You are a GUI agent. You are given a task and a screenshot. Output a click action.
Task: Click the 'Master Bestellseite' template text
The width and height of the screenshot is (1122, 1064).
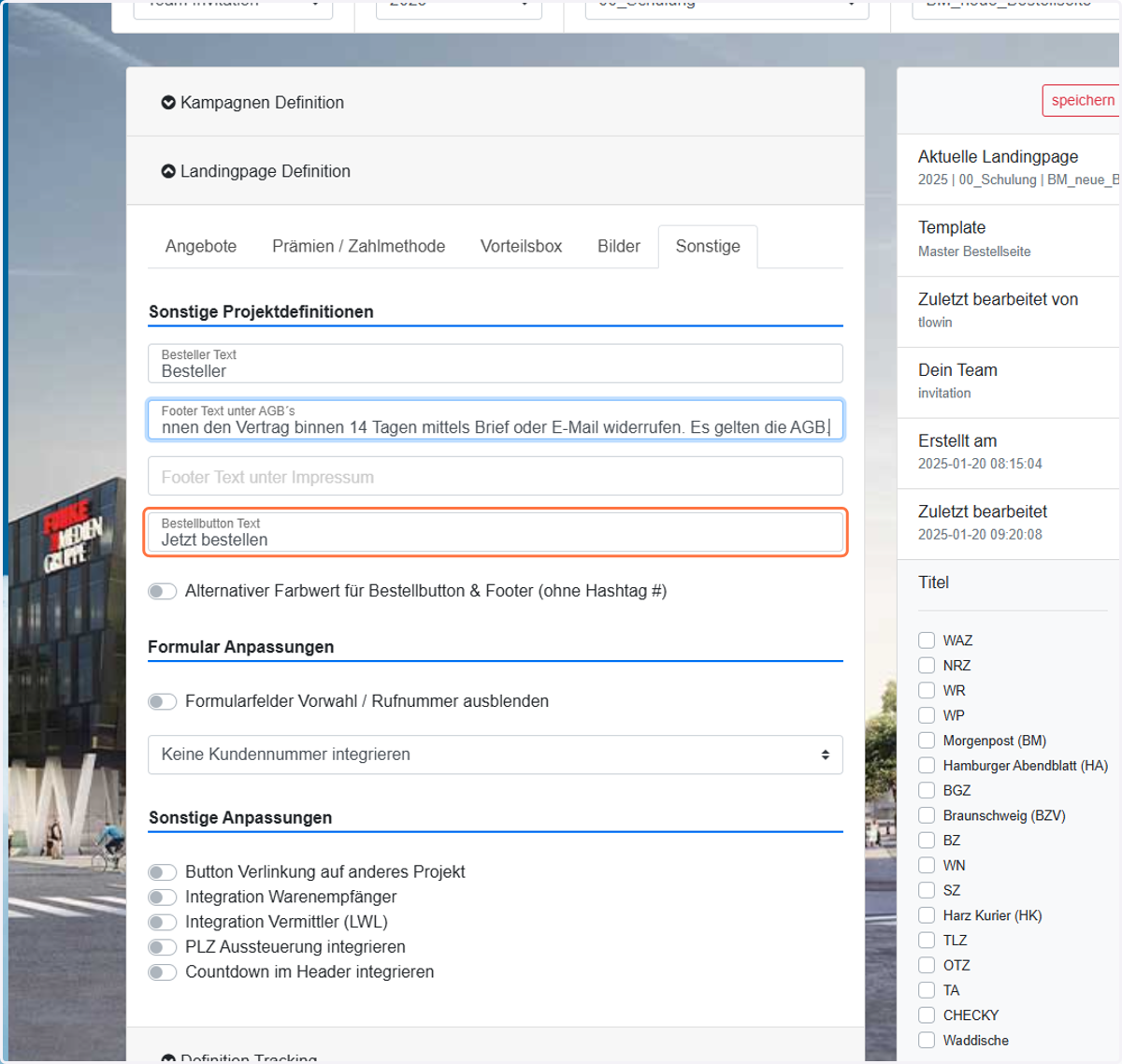coord(974,252)
